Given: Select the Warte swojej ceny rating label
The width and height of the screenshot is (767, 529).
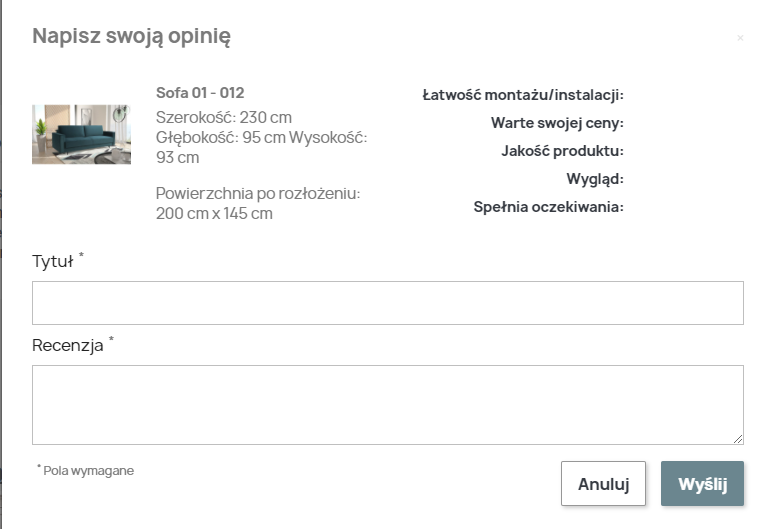Looking at the screenshot, I should pyautogui.click(x=557, y=123).
